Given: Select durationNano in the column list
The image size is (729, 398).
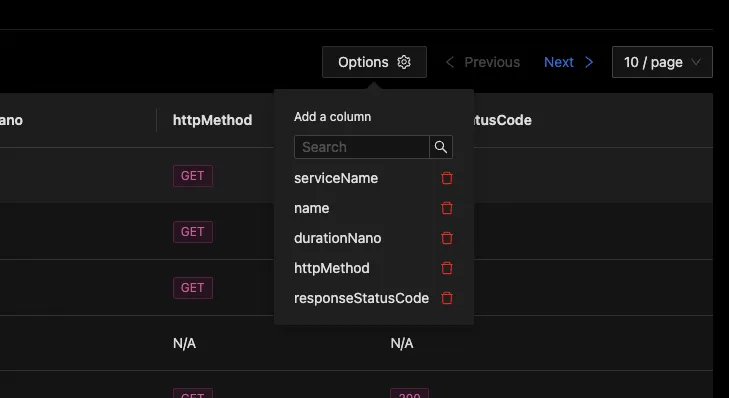Looking at the screenshot, I should click(x=338, y=238).
